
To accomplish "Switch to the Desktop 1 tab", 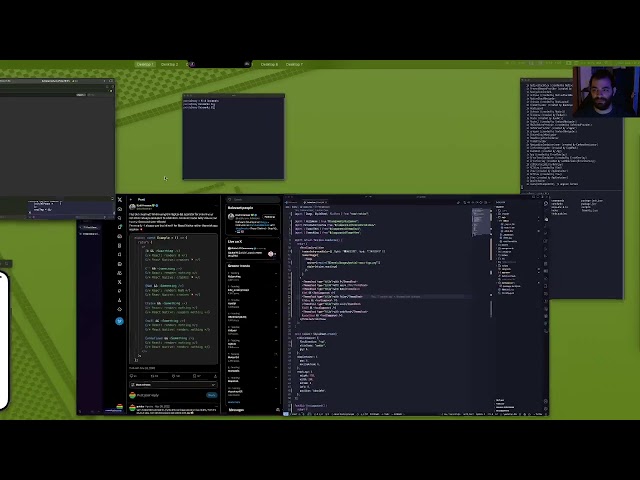I will click(145, 64).
